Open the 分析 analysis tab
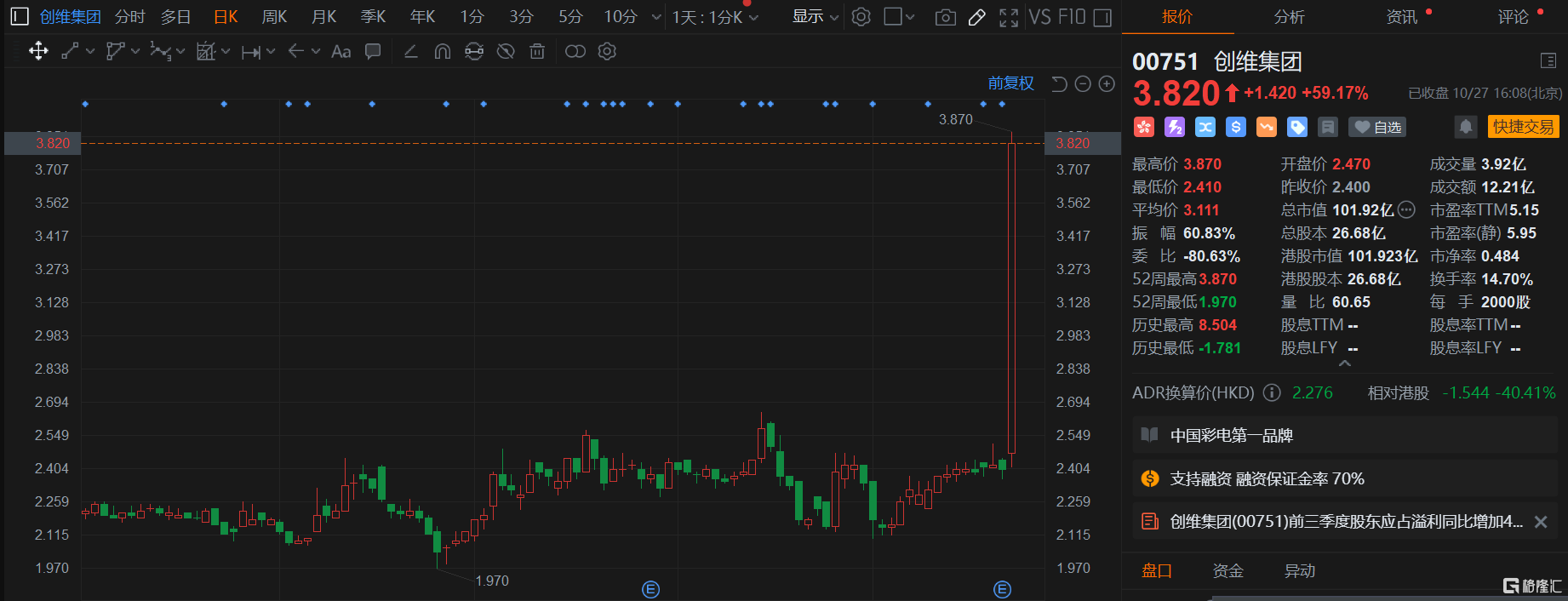 point(1289,17)
